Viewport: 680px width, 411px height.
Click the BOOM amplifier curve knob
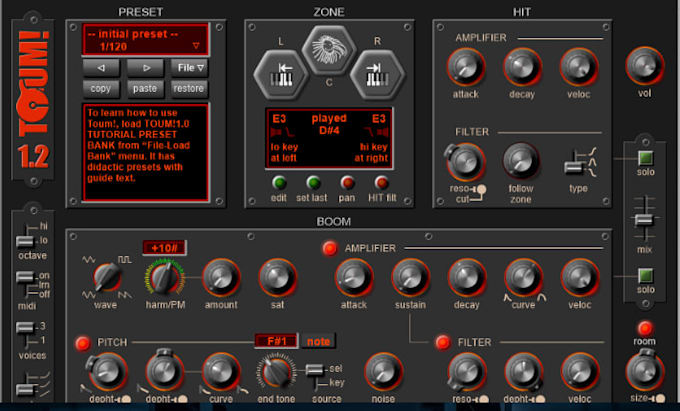pyautogui.click(x=523, y=278)
